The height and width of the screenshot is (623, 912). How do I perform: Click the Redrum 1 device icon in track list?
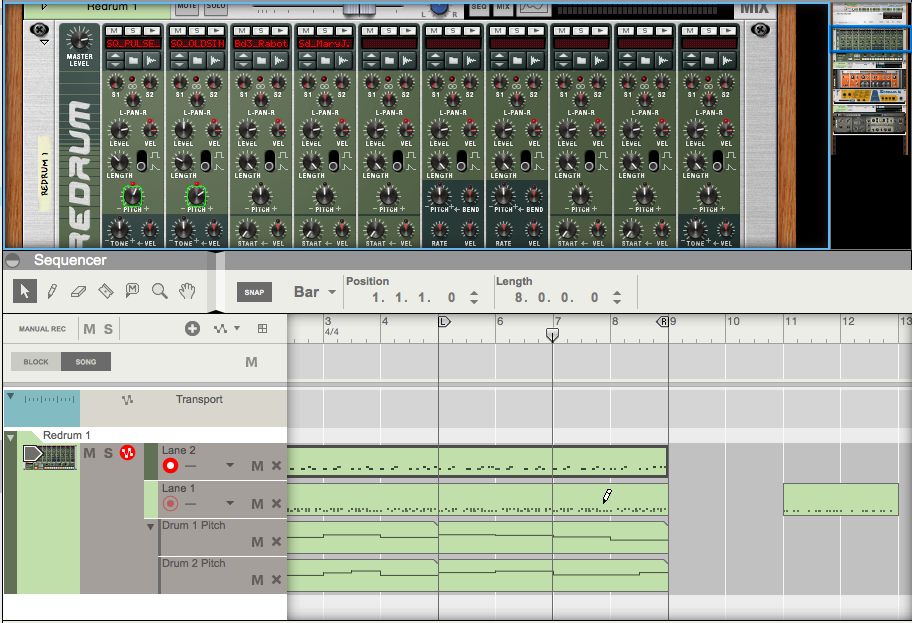[x=50, y=457]
